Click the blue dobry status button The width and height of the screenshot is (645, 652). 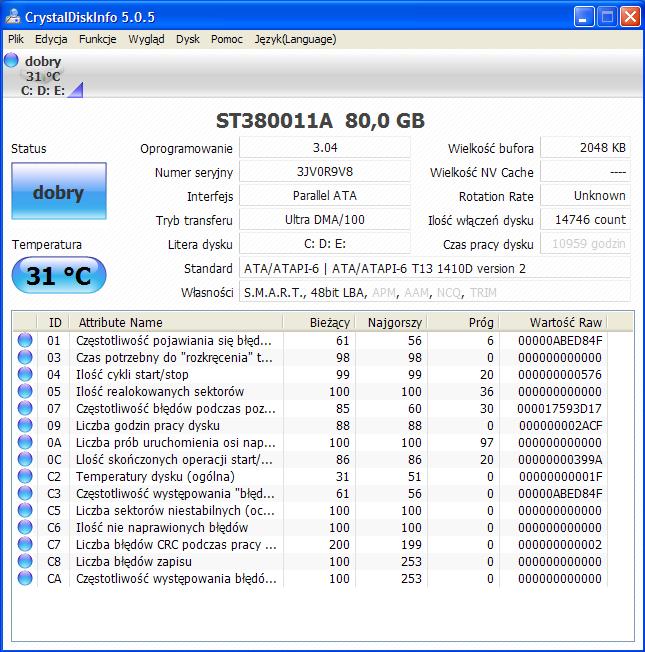[59, 191]
